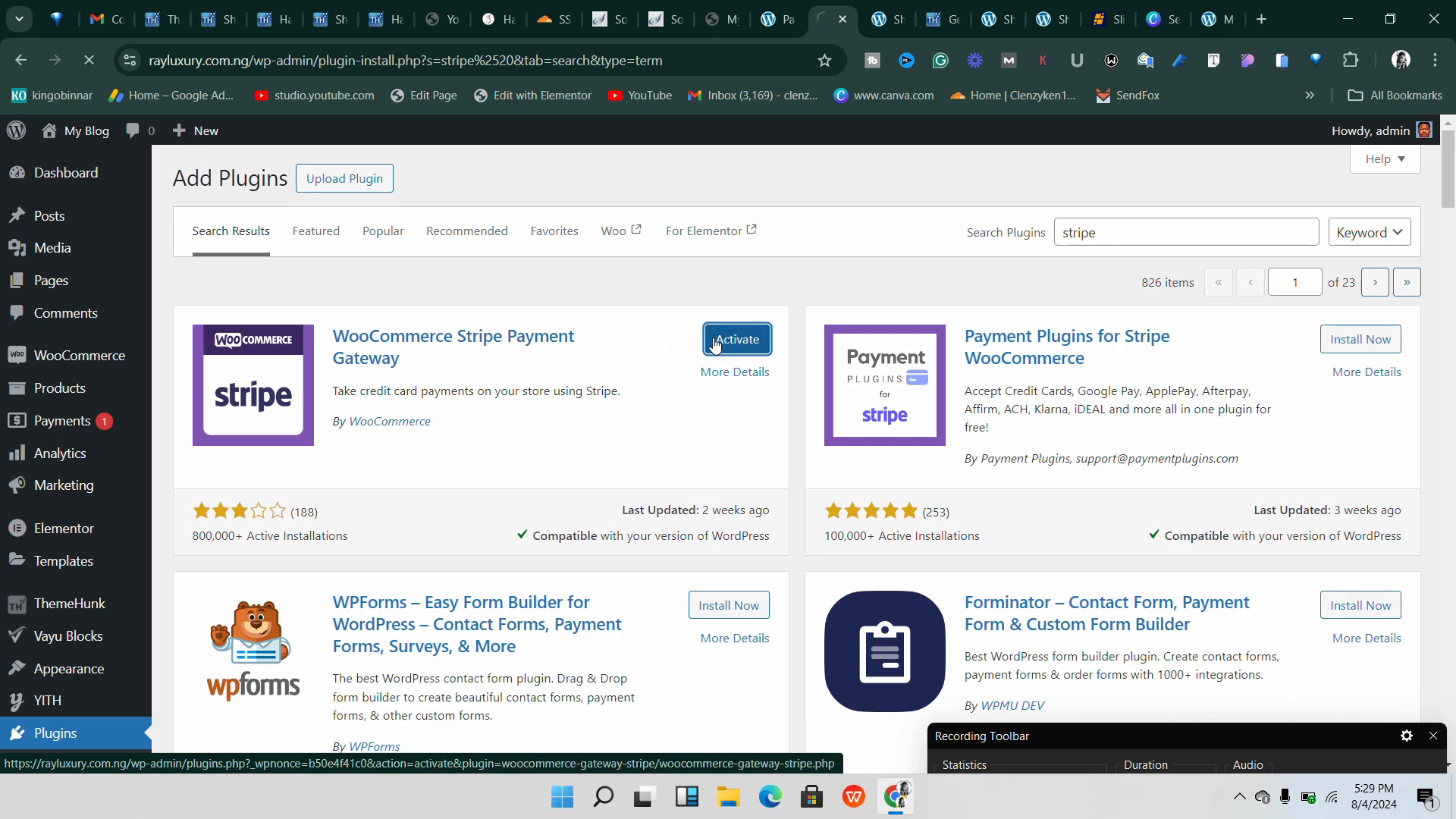Click the Search Plugins input field

1186,233
